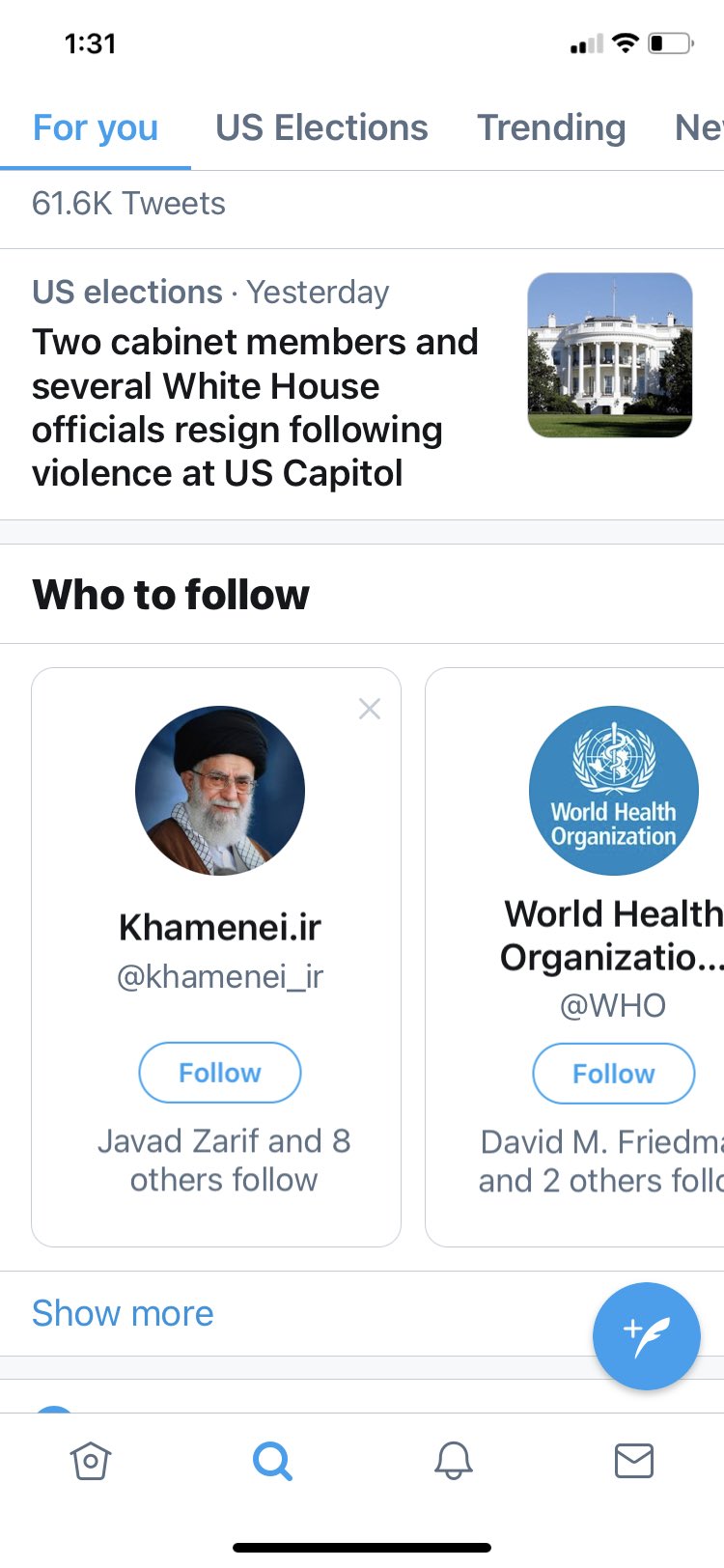Switch to the Trending tab
The width and height of the screenshot is (724, 1568).
(551, 127)
